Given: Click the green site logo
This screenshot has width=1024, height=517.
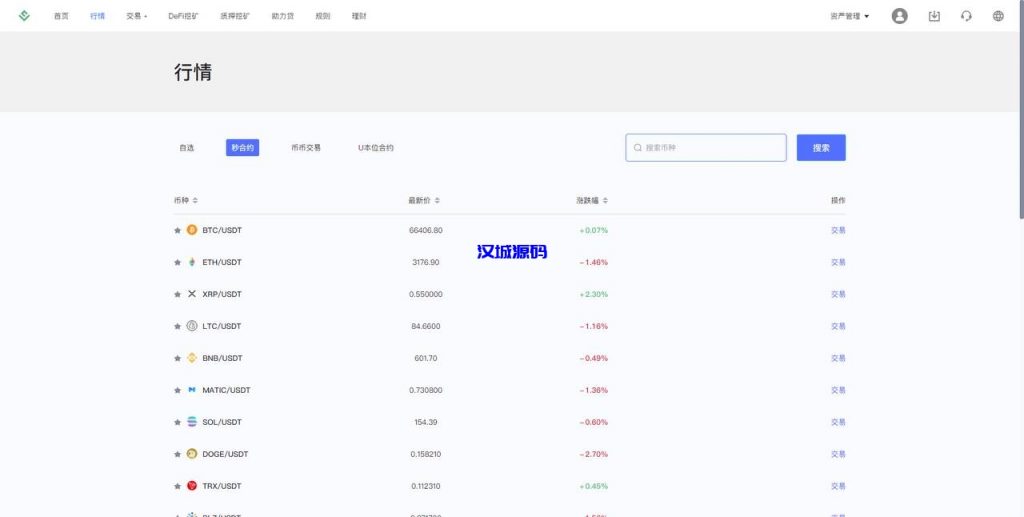Looking at the screenshot, I should pos(24,16).
